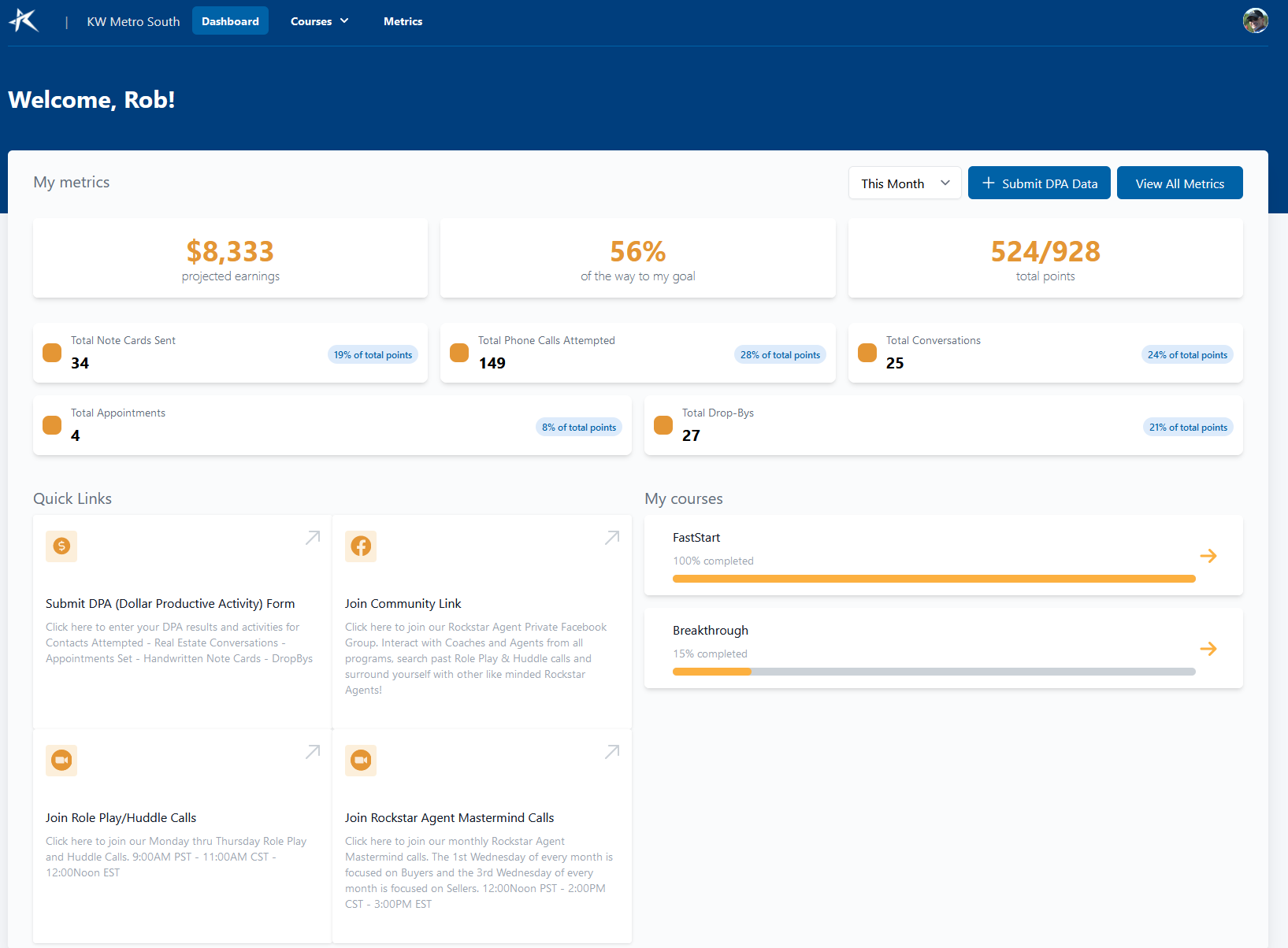
Task: Select the Total Phone Calls Attempted metric card
Action: click(x=637, y=353)
